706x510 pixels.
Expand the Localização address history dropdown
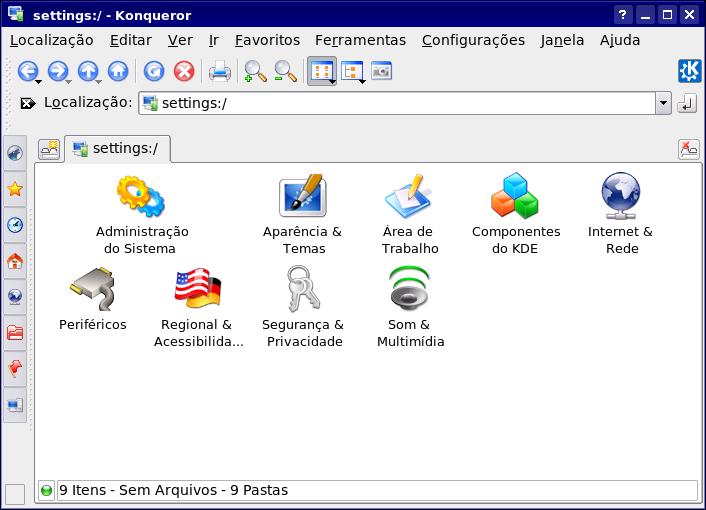click(x=663, y=103)
